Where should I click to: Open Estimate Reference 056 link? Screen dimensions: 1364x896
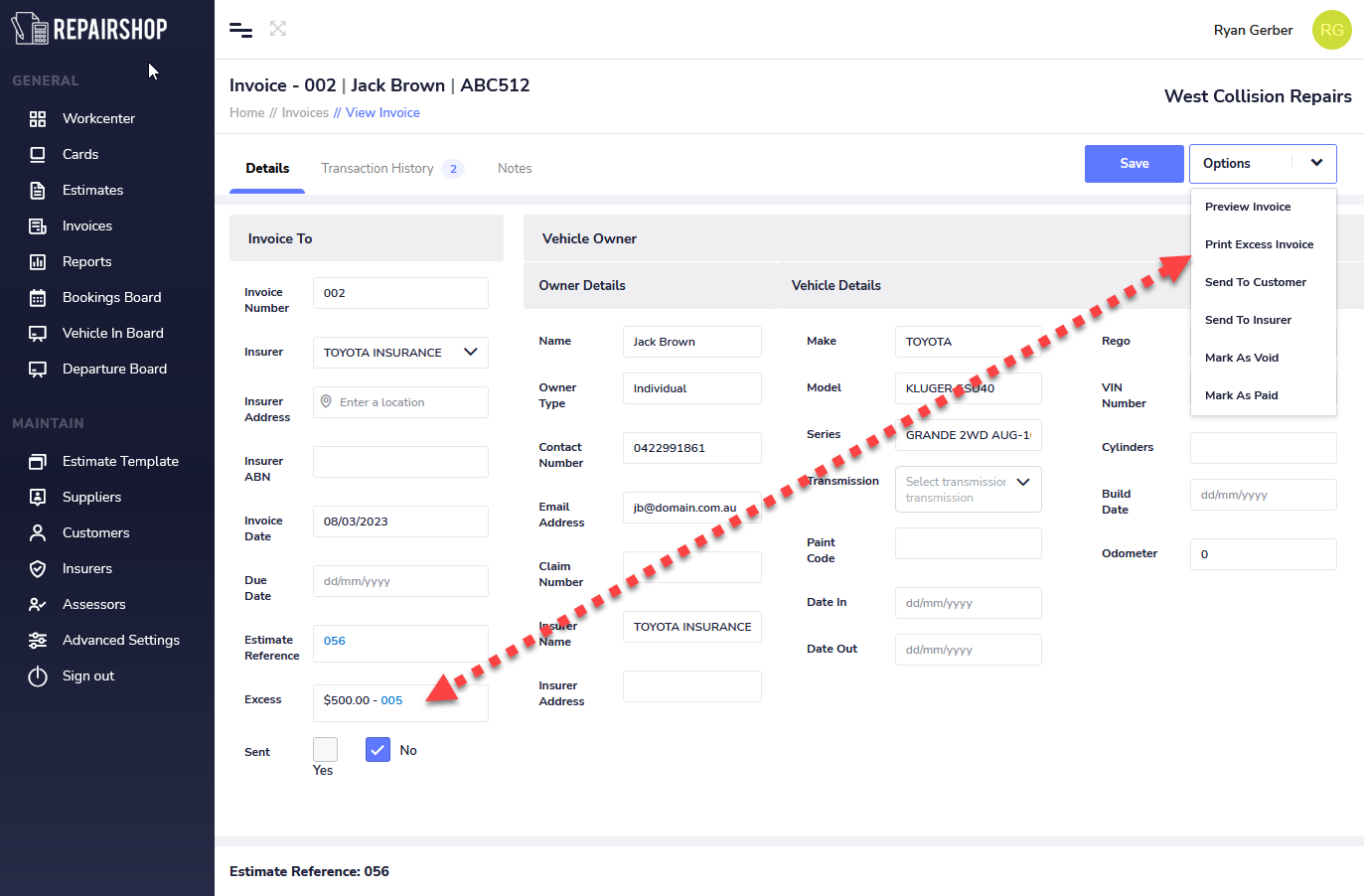335,641
